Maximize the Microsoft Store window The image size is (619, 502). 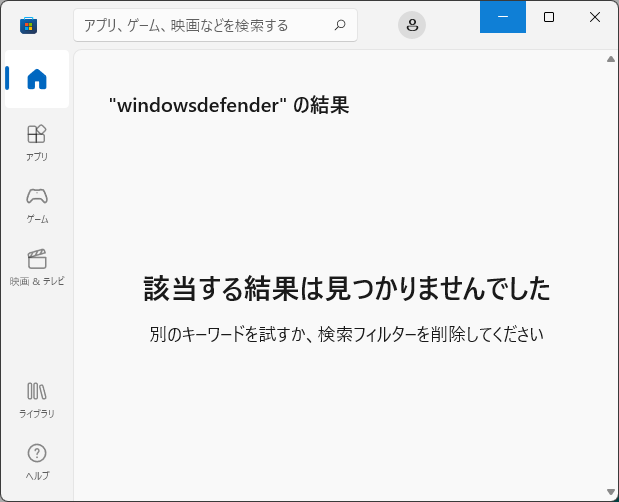point(549,17)
